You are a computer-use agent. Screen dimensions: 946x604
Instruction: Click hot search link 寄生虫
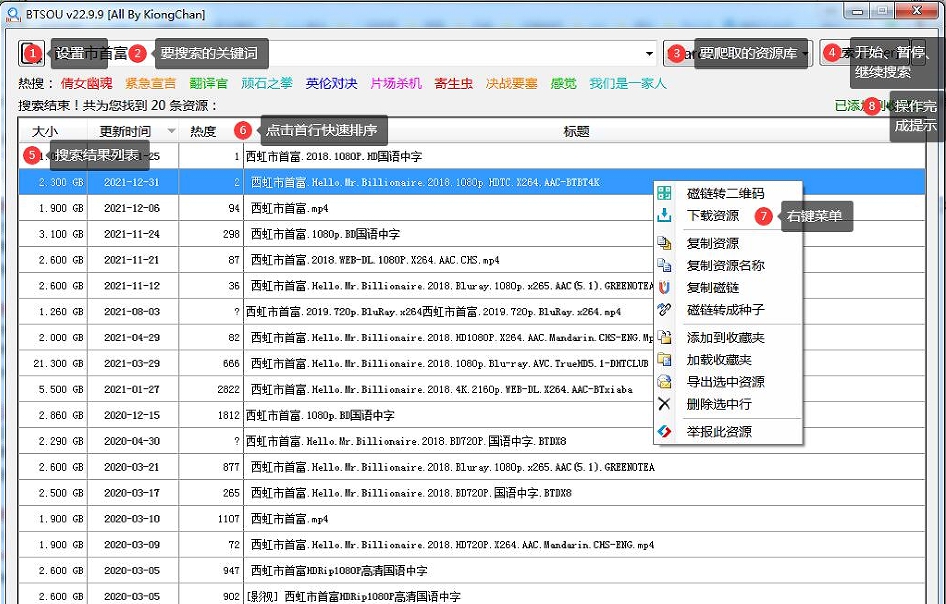[454, 83]
